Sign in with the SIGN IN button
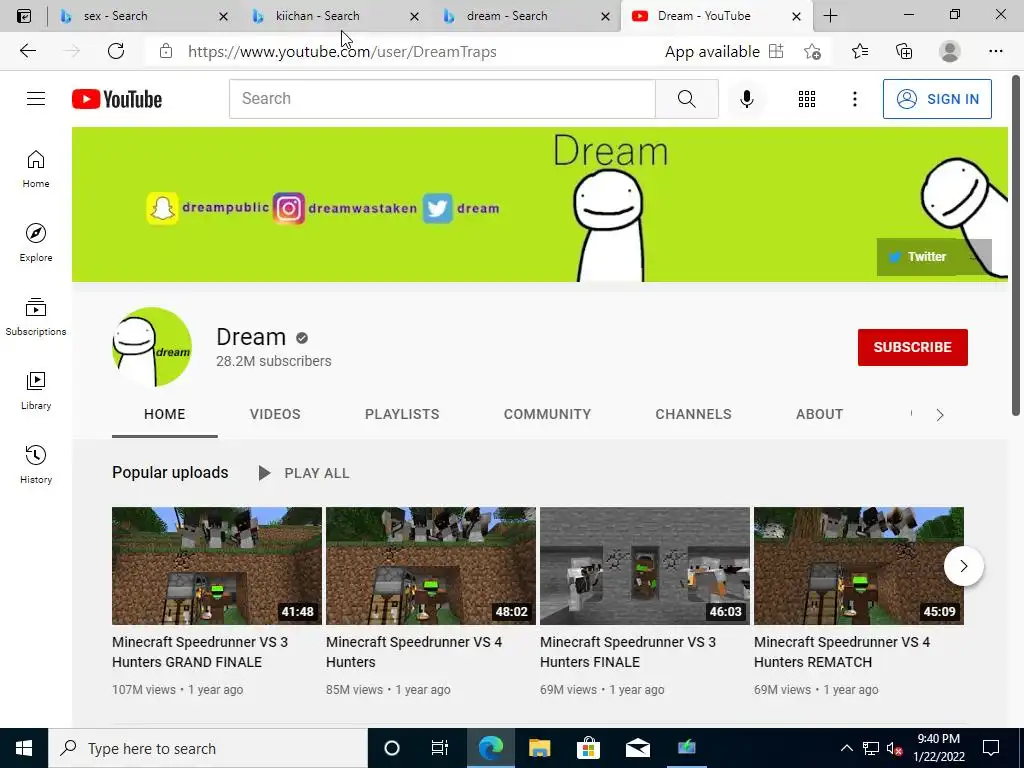The image size is (1024, 768). [937, 99]
